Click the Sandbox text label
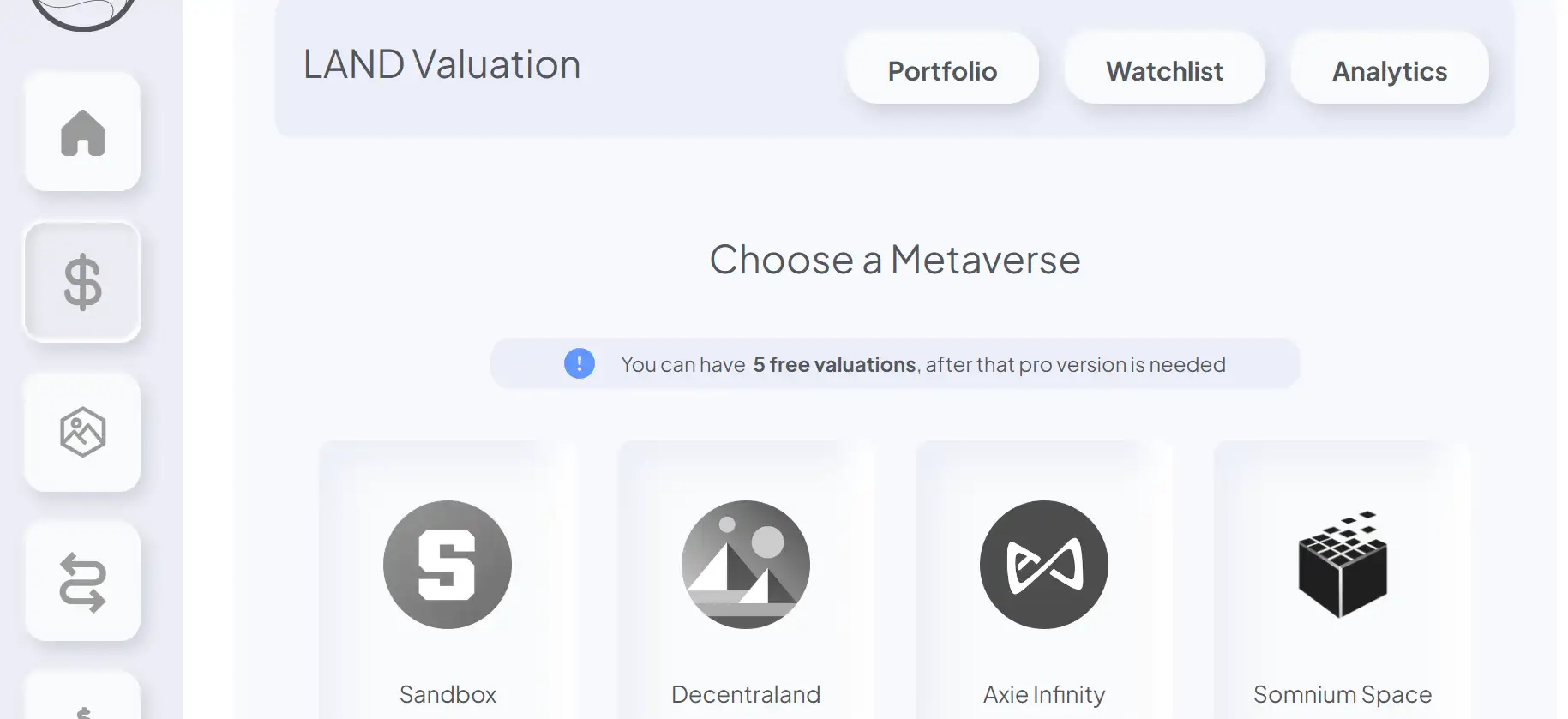The width and height of the screenshot is (1568, 719). coord(448,694)
